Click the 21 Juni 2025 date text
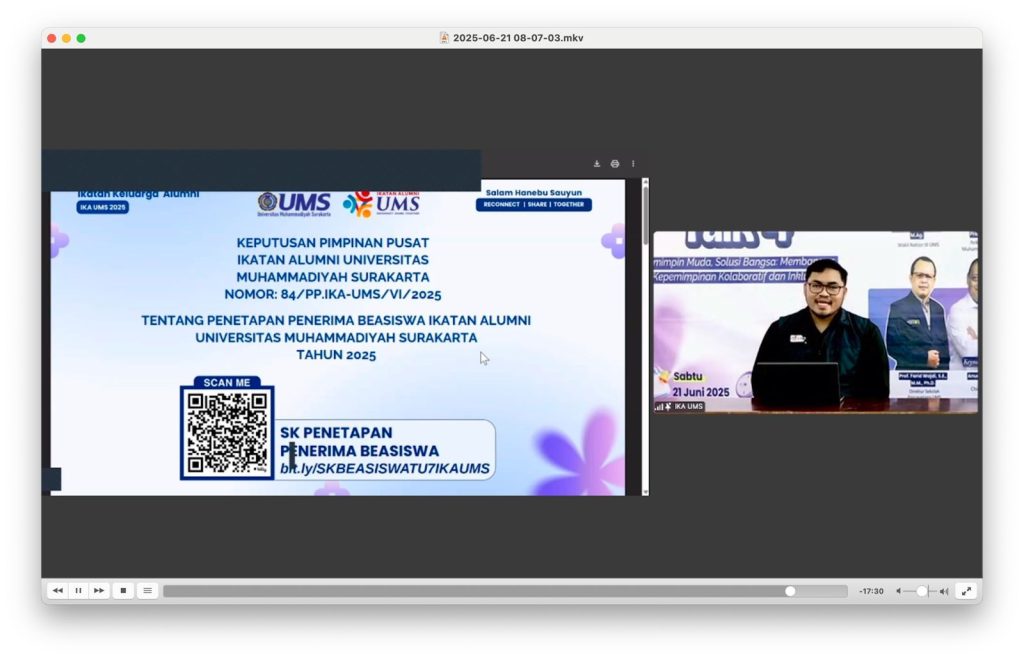Screen dimensions: 1024x659 tap(701, 392)
